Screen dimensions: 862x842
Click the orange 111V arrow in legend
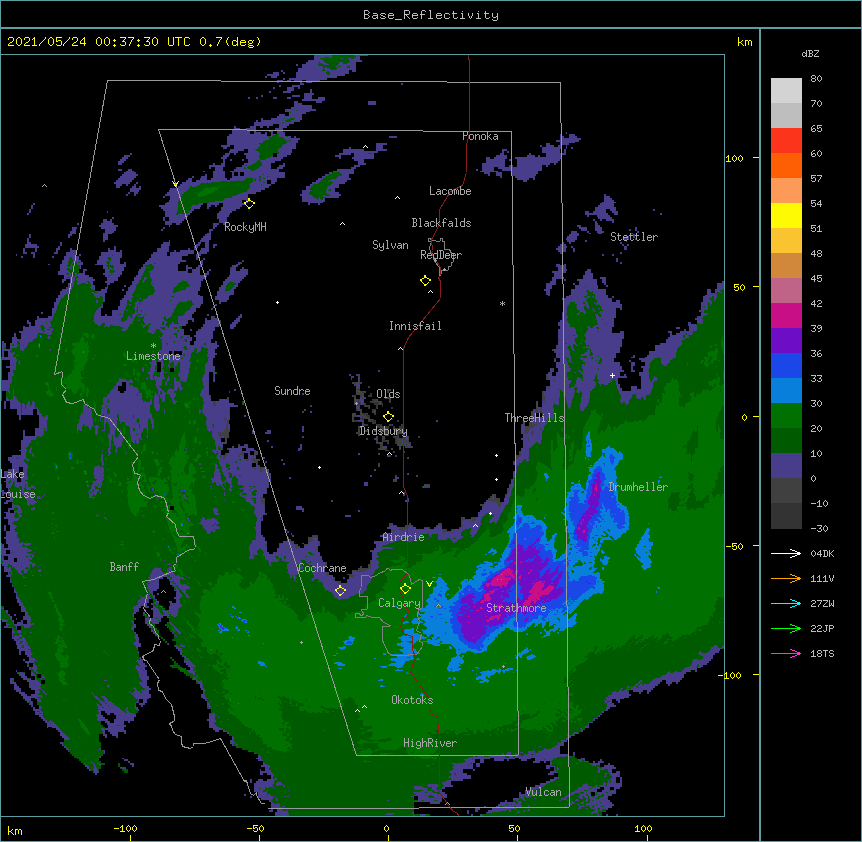pos(786,578)
